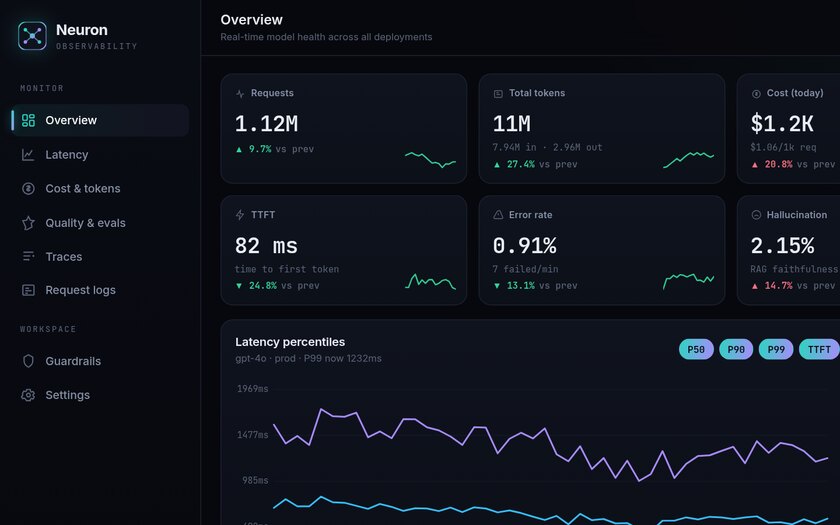
Task: Click the pulse icon on Requests card
Action: pos(239,94)
